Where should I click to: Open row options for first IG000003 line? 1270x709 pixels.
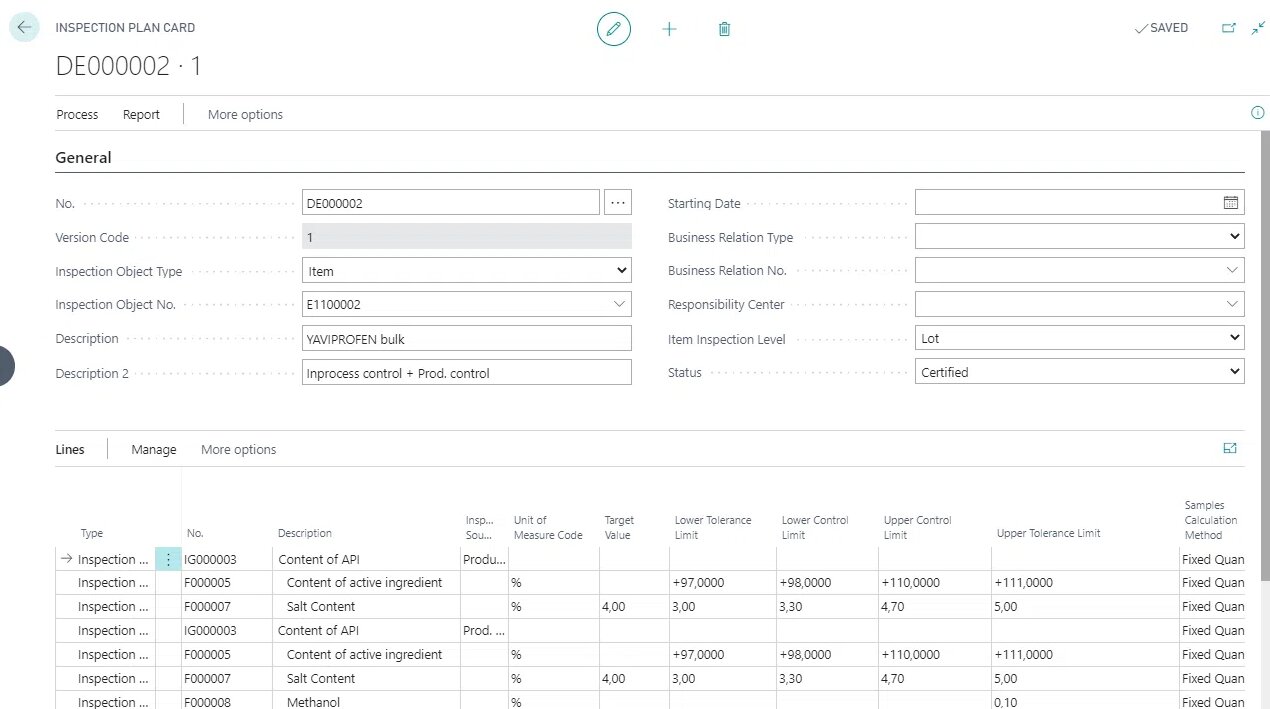(168, 560)
